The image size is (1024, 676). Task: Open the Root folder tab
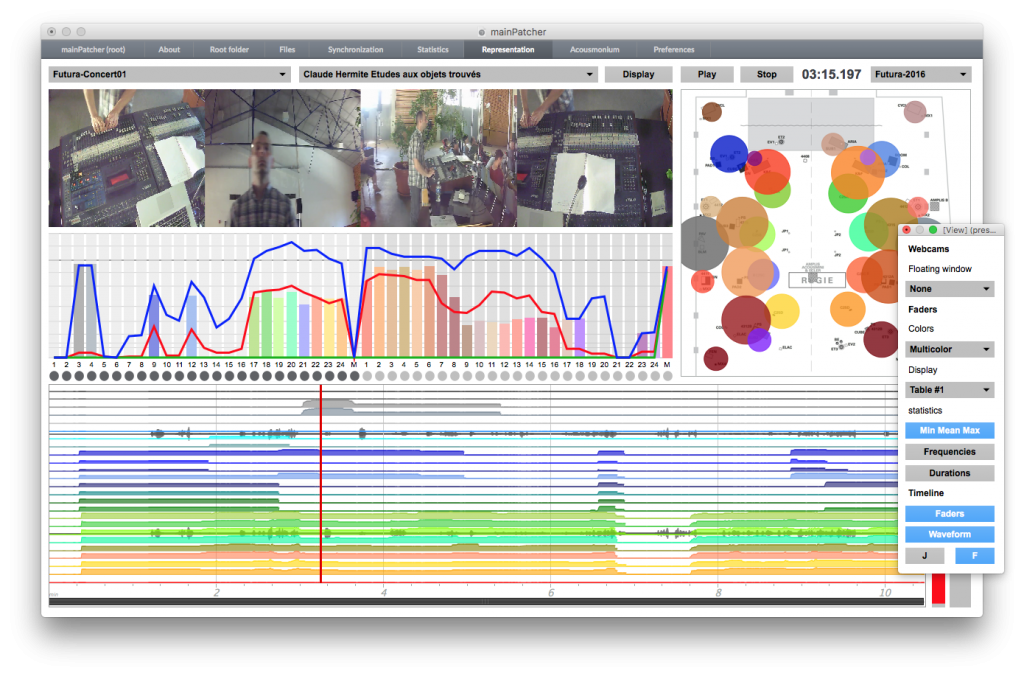(229, 50)
